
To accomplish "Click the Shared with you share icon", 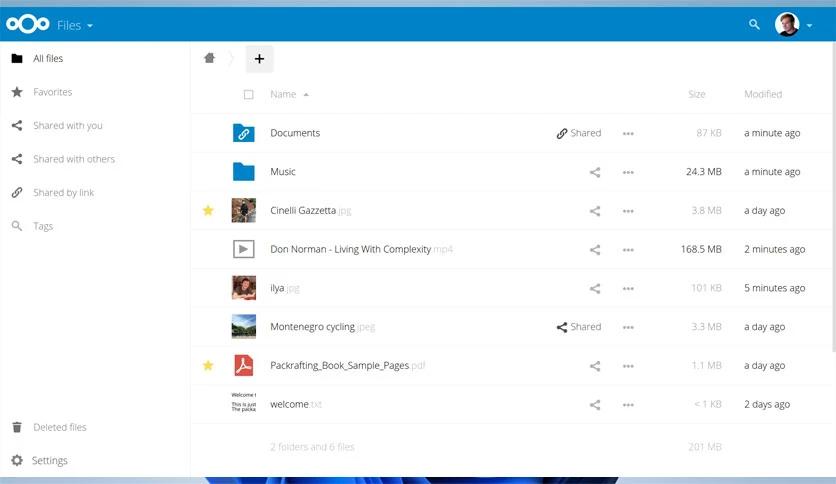I will (17, 125).
